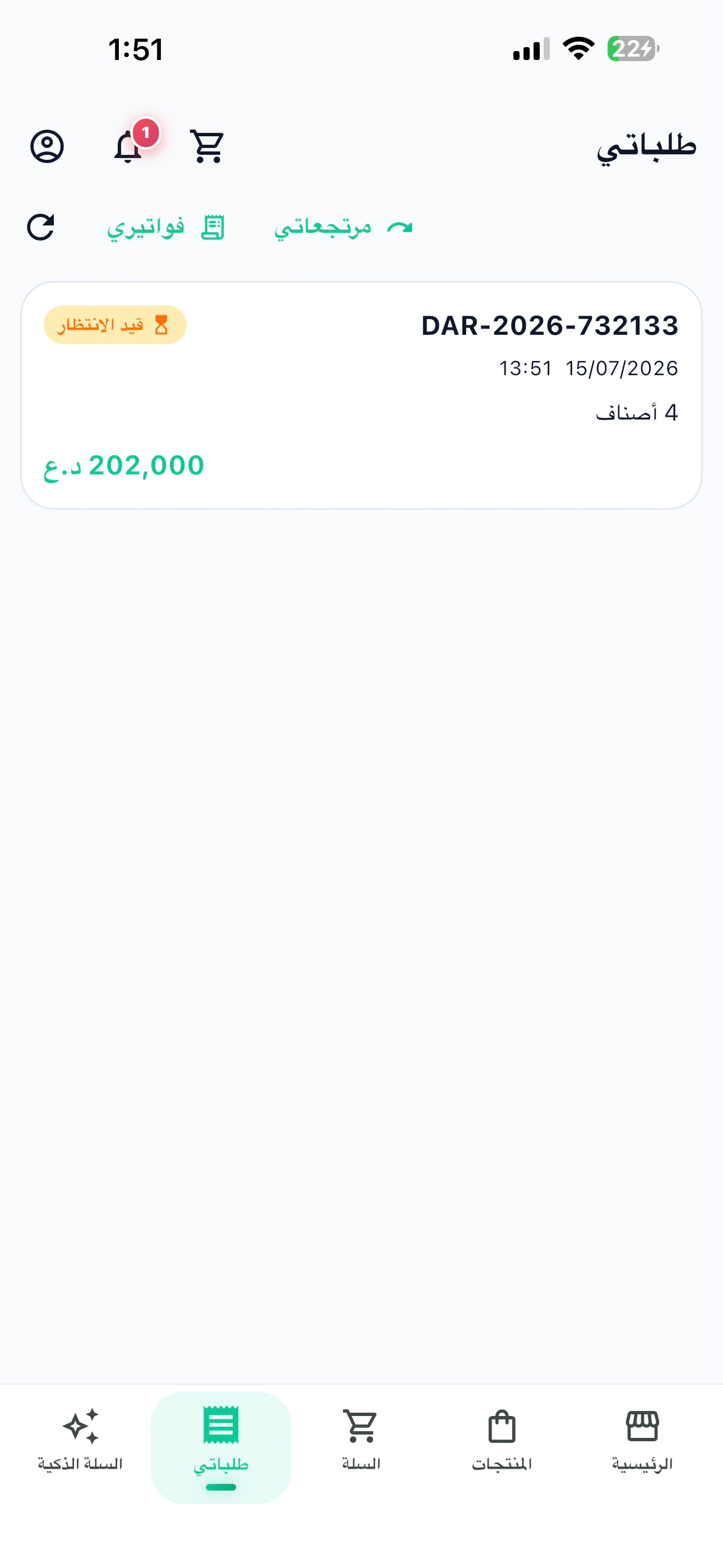The height and width of the screenshot is (1568, 723).
Task: Tap the قيد الانتظار status badge
Action: coord(115,325)
